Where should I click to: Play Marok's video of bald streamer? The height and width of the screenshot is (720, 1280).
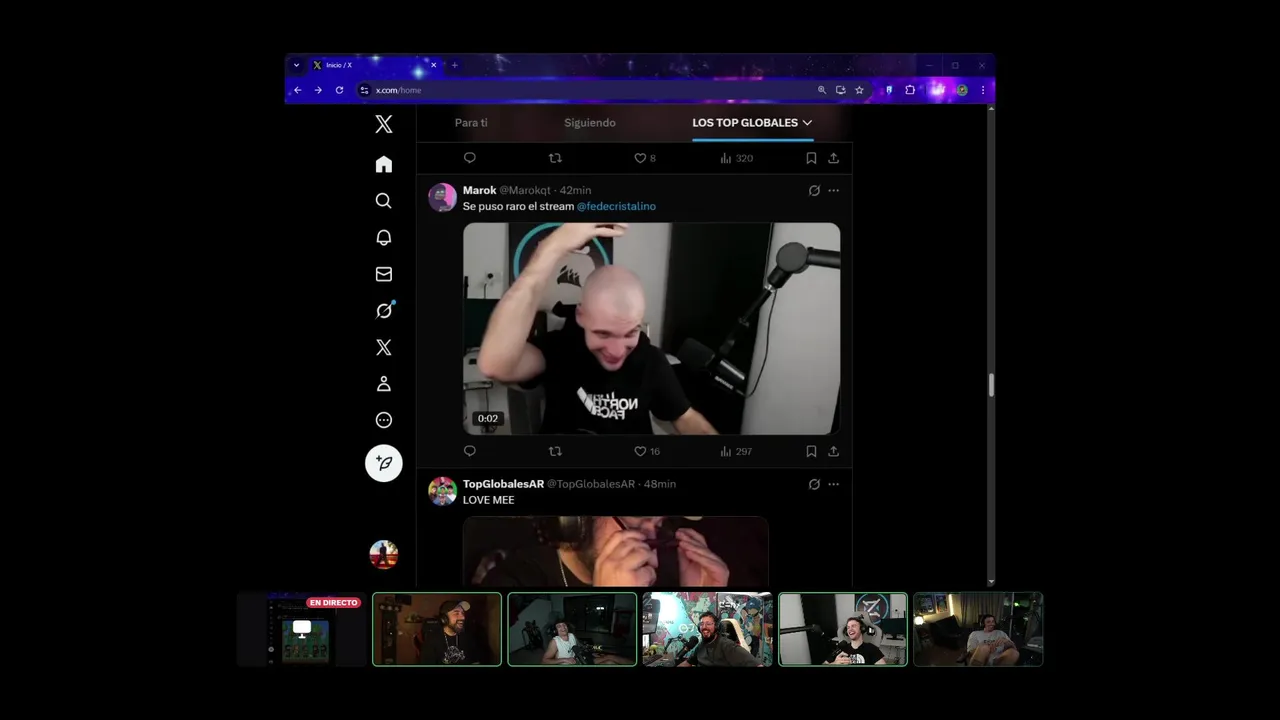651,329
